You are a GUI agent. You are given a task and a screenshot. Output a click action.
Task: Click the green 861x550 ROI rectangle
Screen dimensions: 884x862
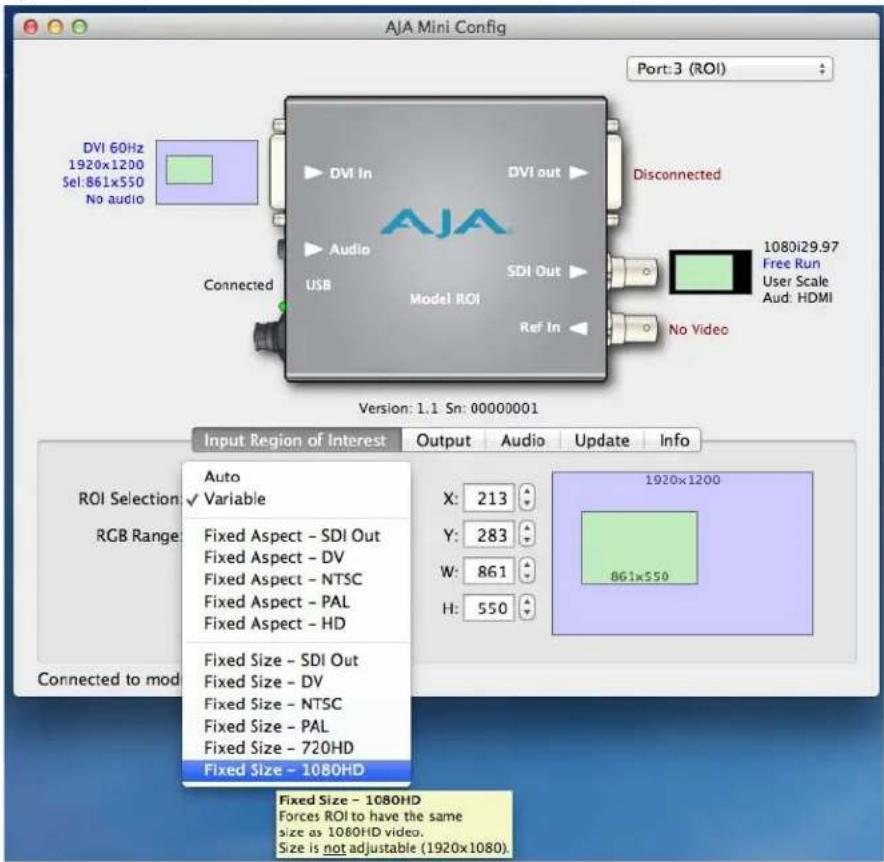coord(639,547)
